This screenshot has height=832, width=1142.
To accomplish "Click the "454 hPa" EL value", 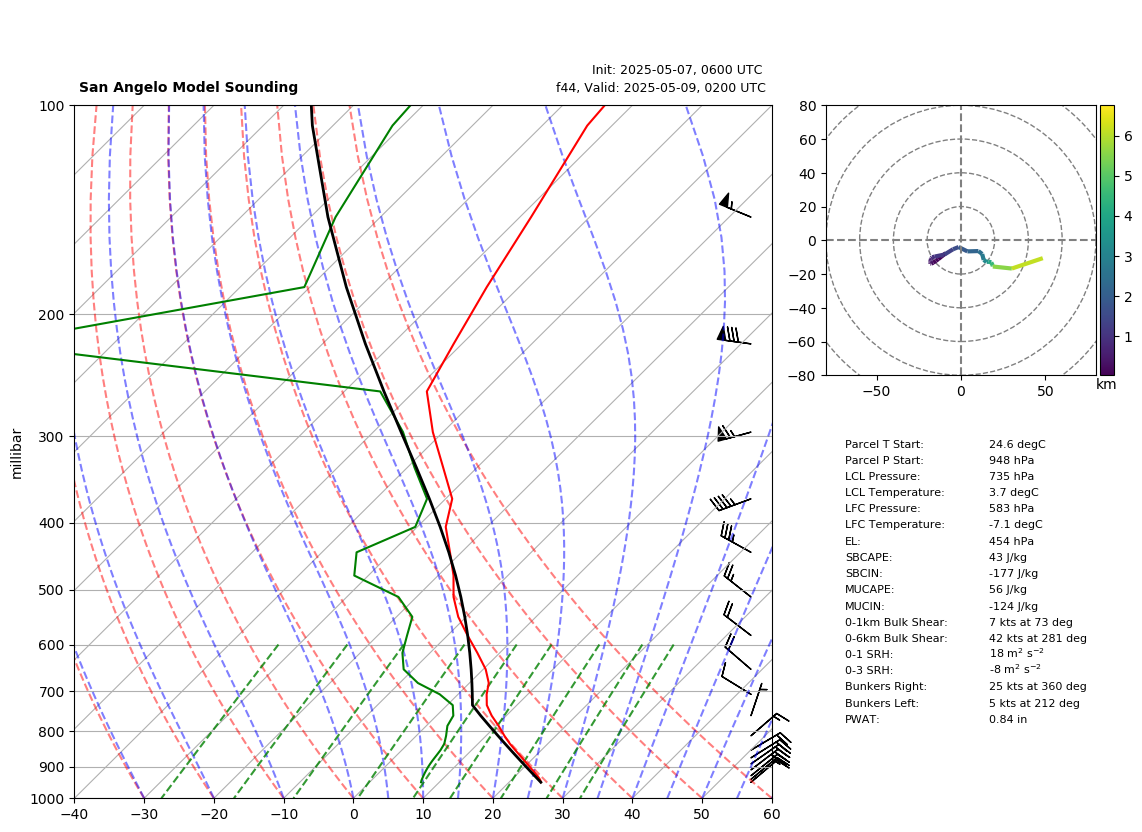I will [1011, 541].
